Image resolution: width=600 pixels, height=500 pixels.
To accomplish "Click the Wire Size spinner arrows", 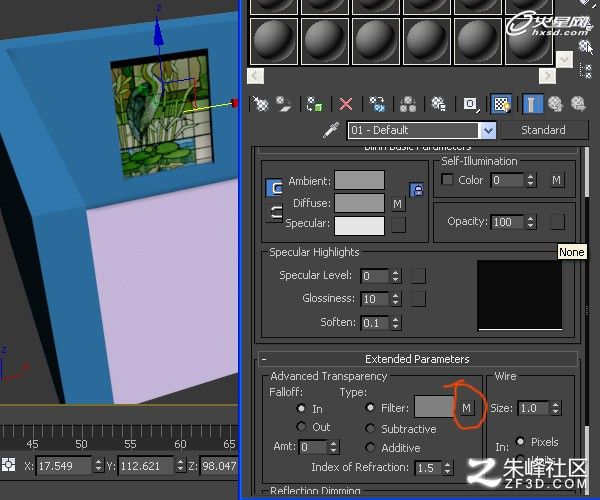I will pyautogui.click(x=556, y=408).
